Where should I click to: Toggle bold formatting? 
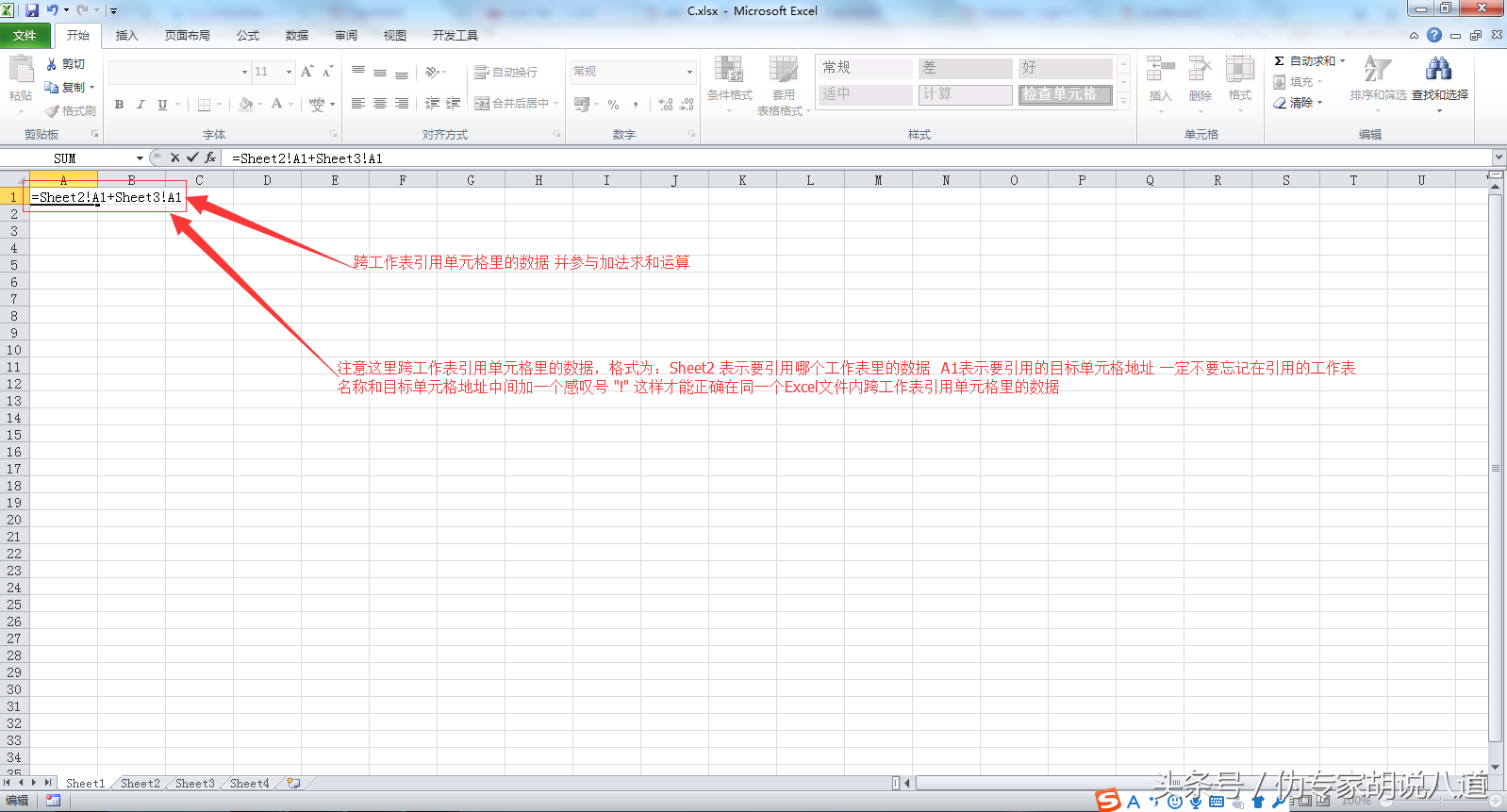coord(119,104)
